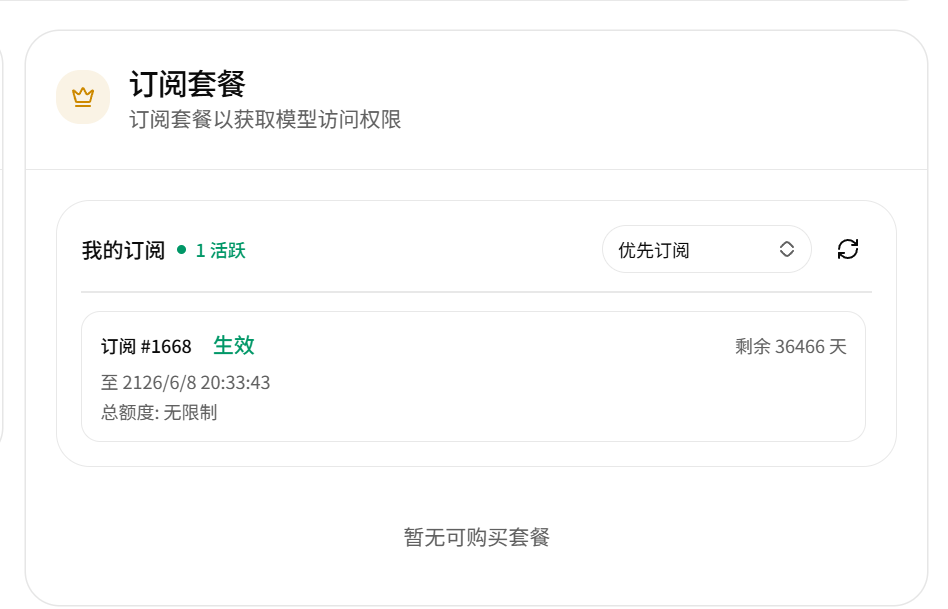The width and height of the screenshot is (948, 609).
Task: Click the 1 活跃 status badge
Action: point(220,250)
